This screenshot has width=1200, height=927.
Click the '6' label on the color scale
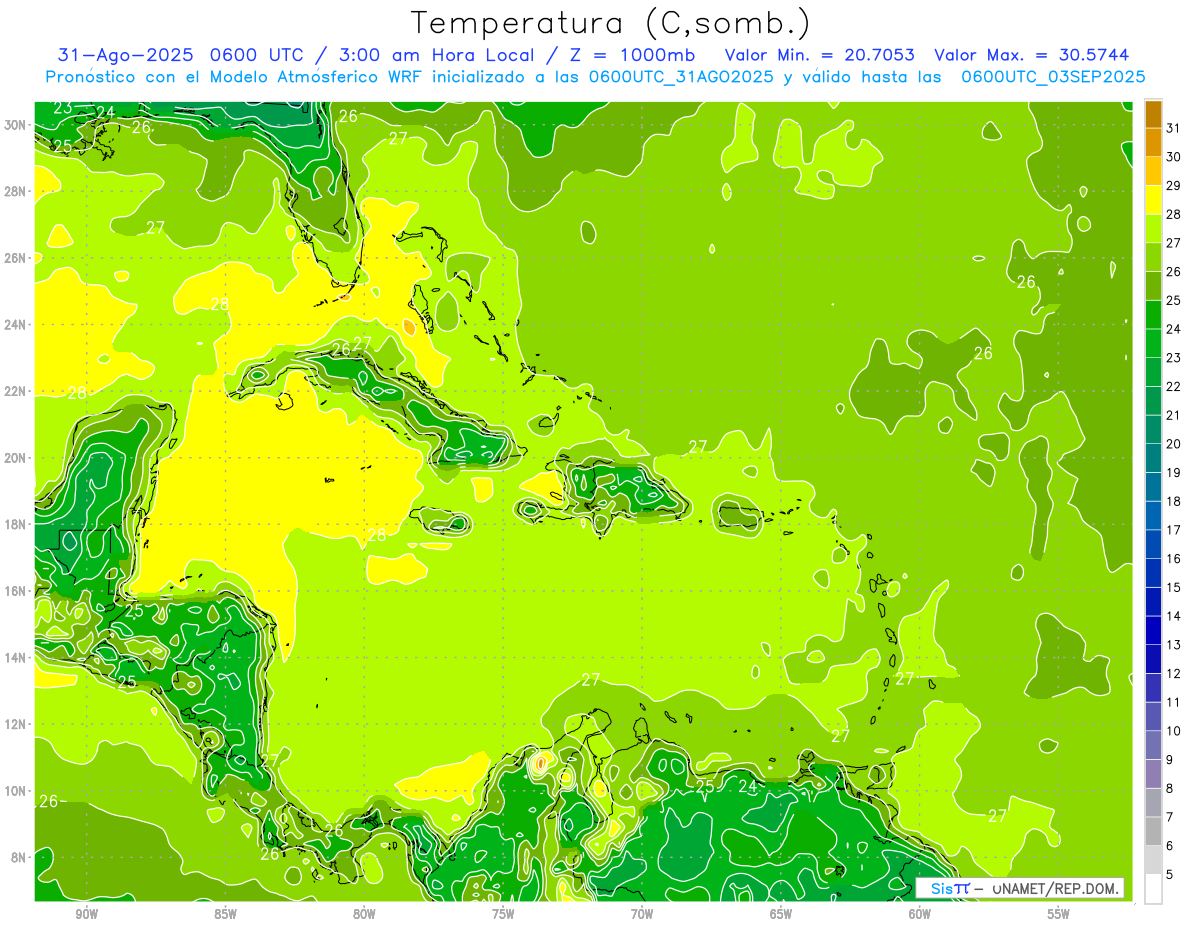[1170, 846]
